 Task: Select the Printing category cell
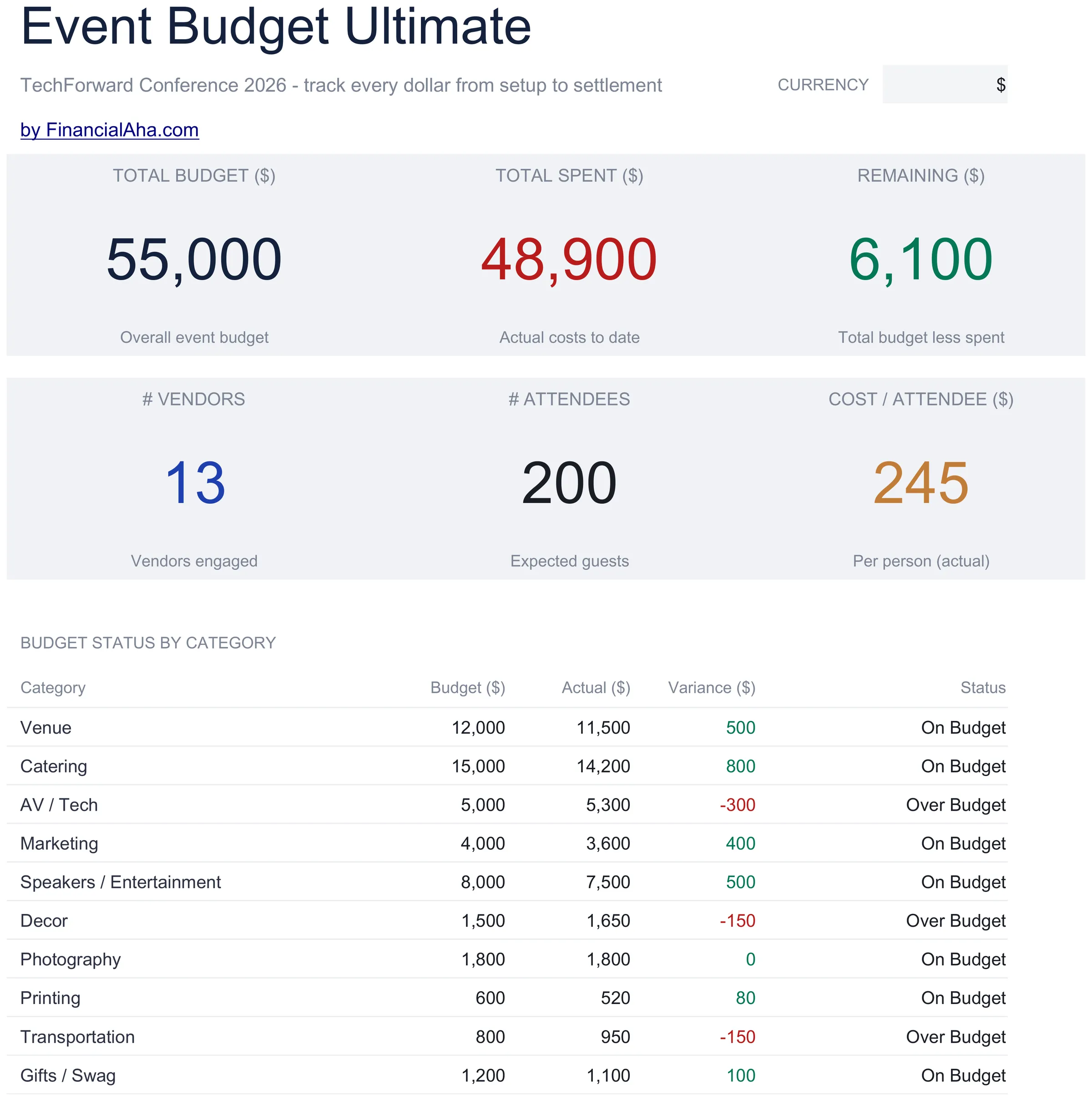point(50,999)
